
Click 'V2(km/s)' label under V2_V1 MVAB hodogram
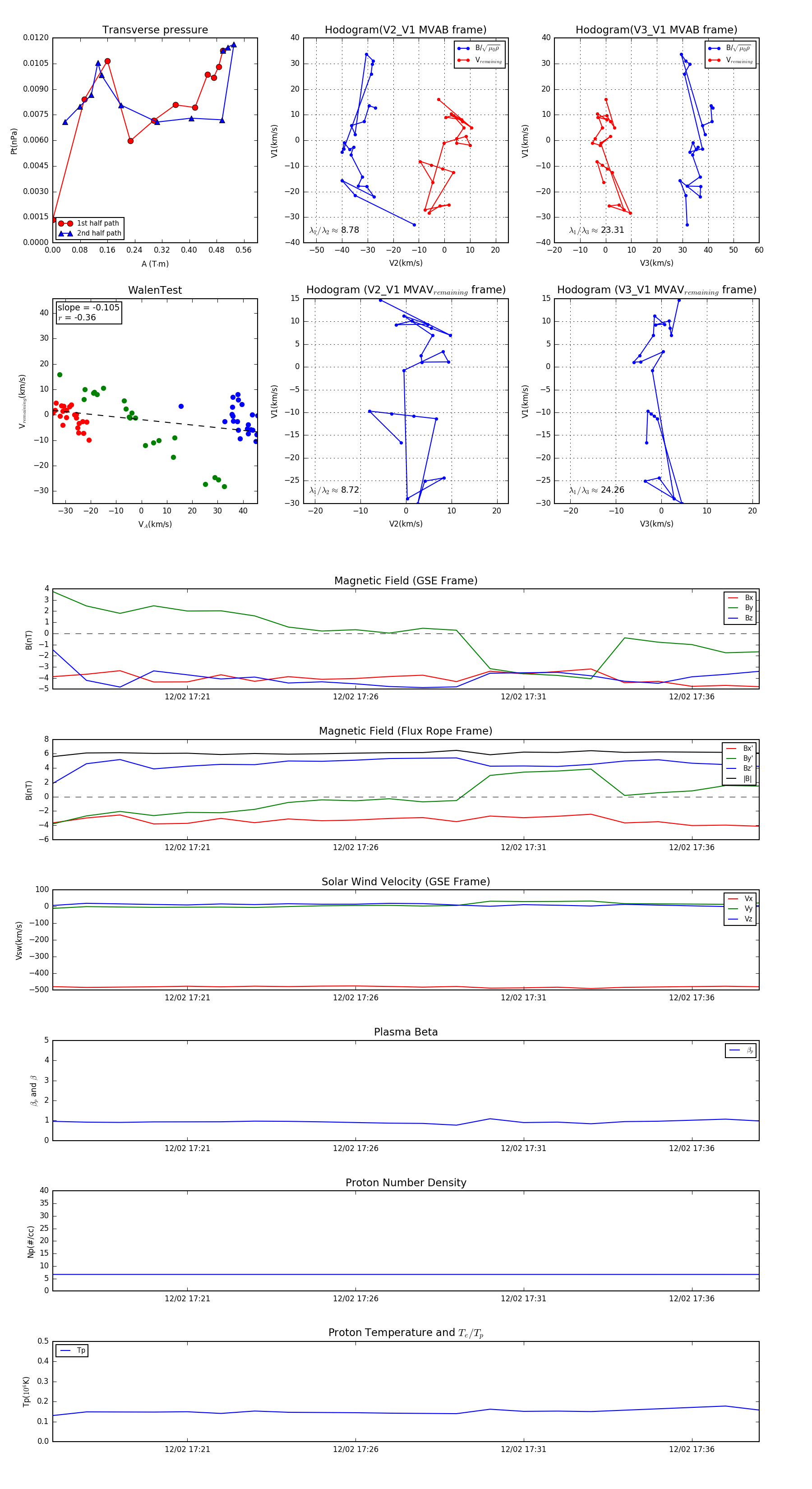tap(406, 264)
